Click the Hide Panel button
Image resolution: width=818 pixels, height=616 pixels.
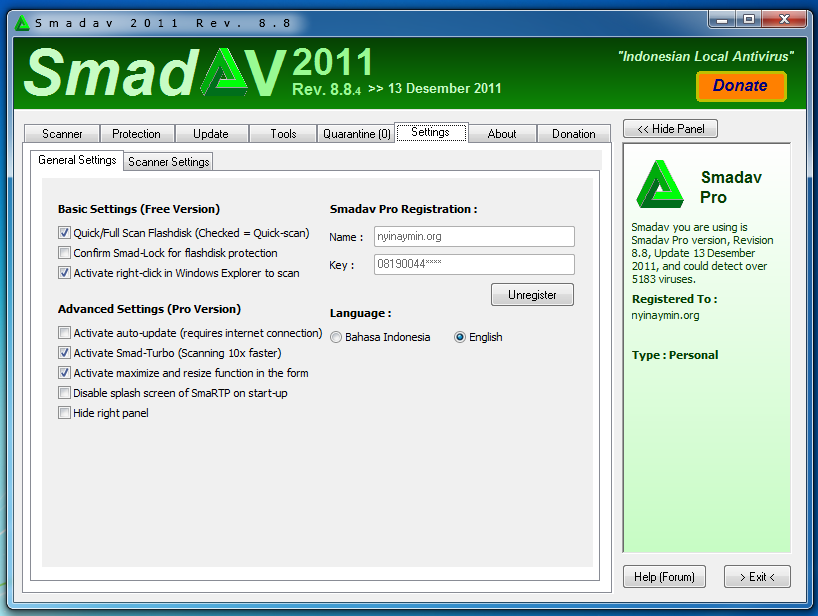(x=670, y=128)
